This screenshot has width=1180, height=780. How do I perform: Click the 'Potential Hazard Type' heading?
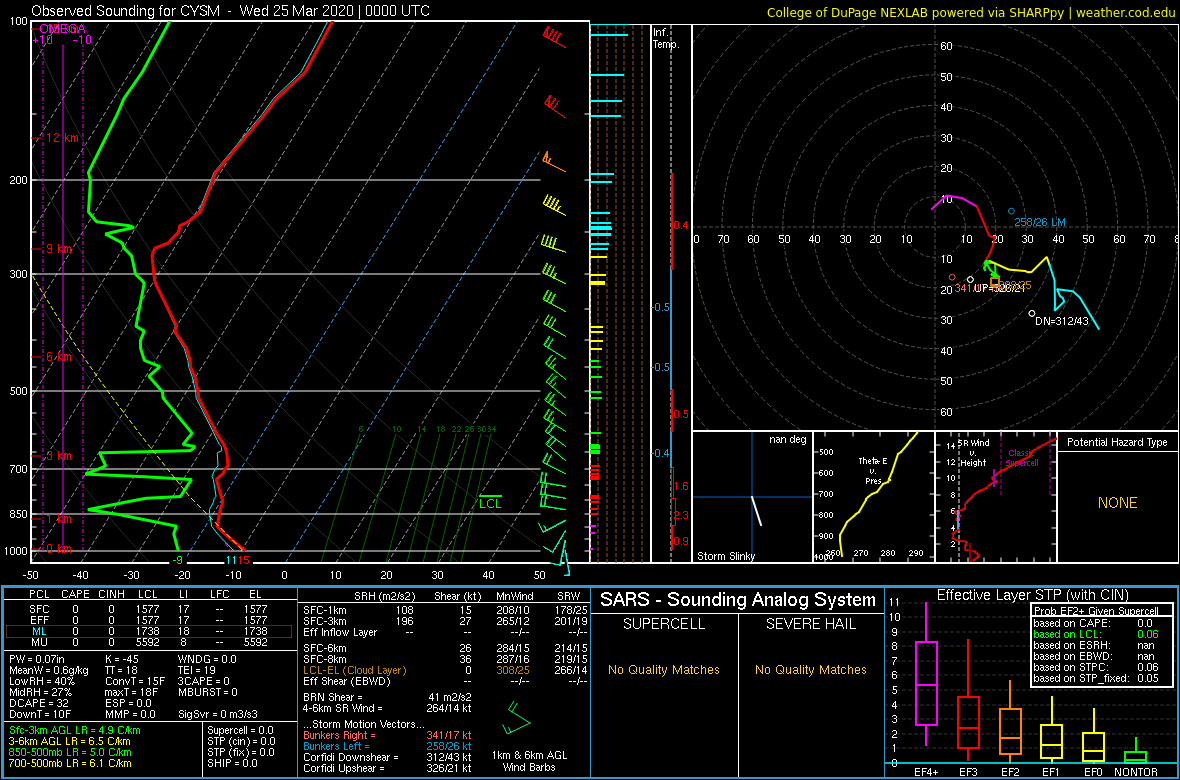point(1117,442)
